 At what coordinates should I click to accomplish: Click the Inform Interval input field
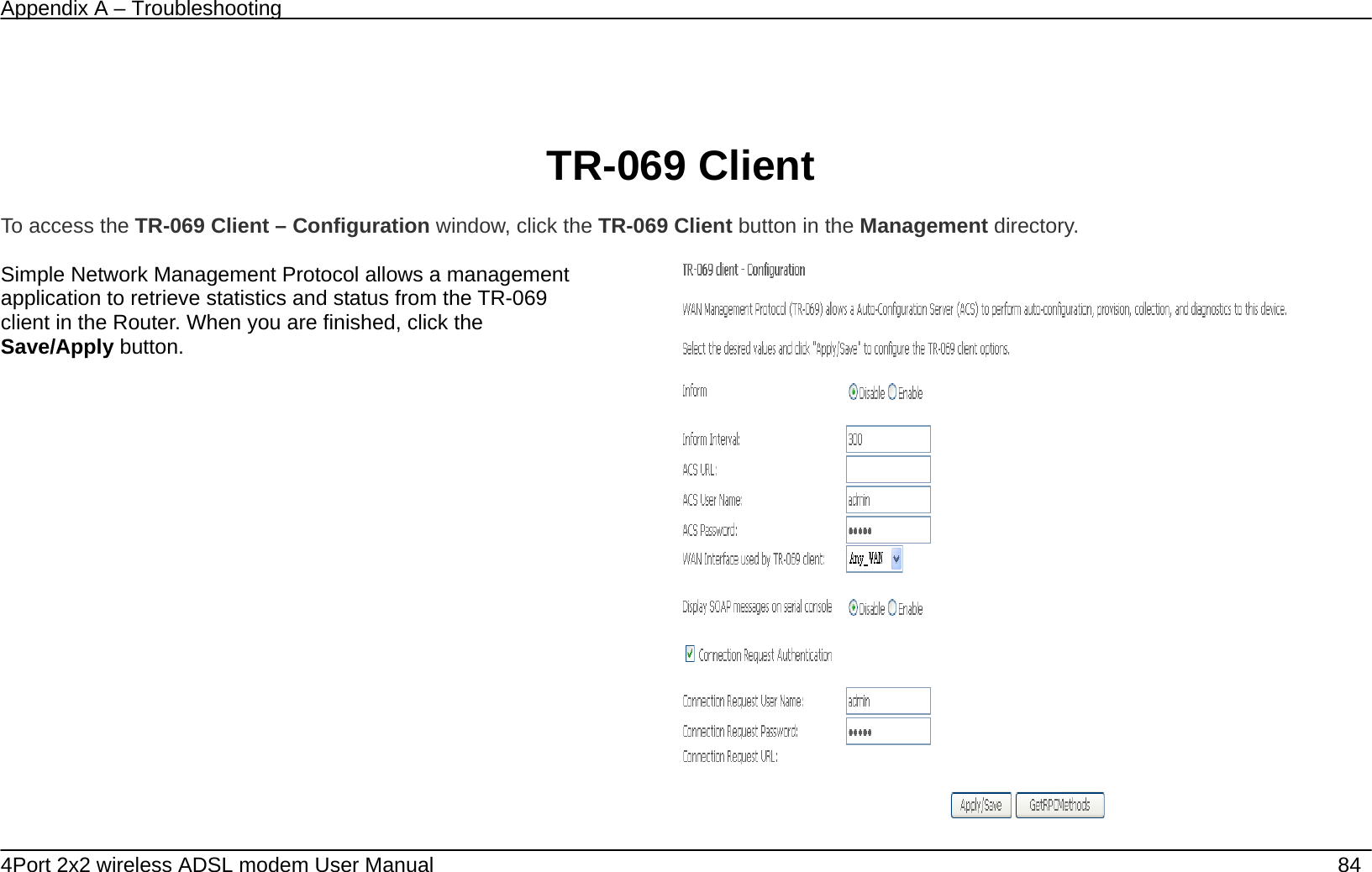click(x=888, y=439)
